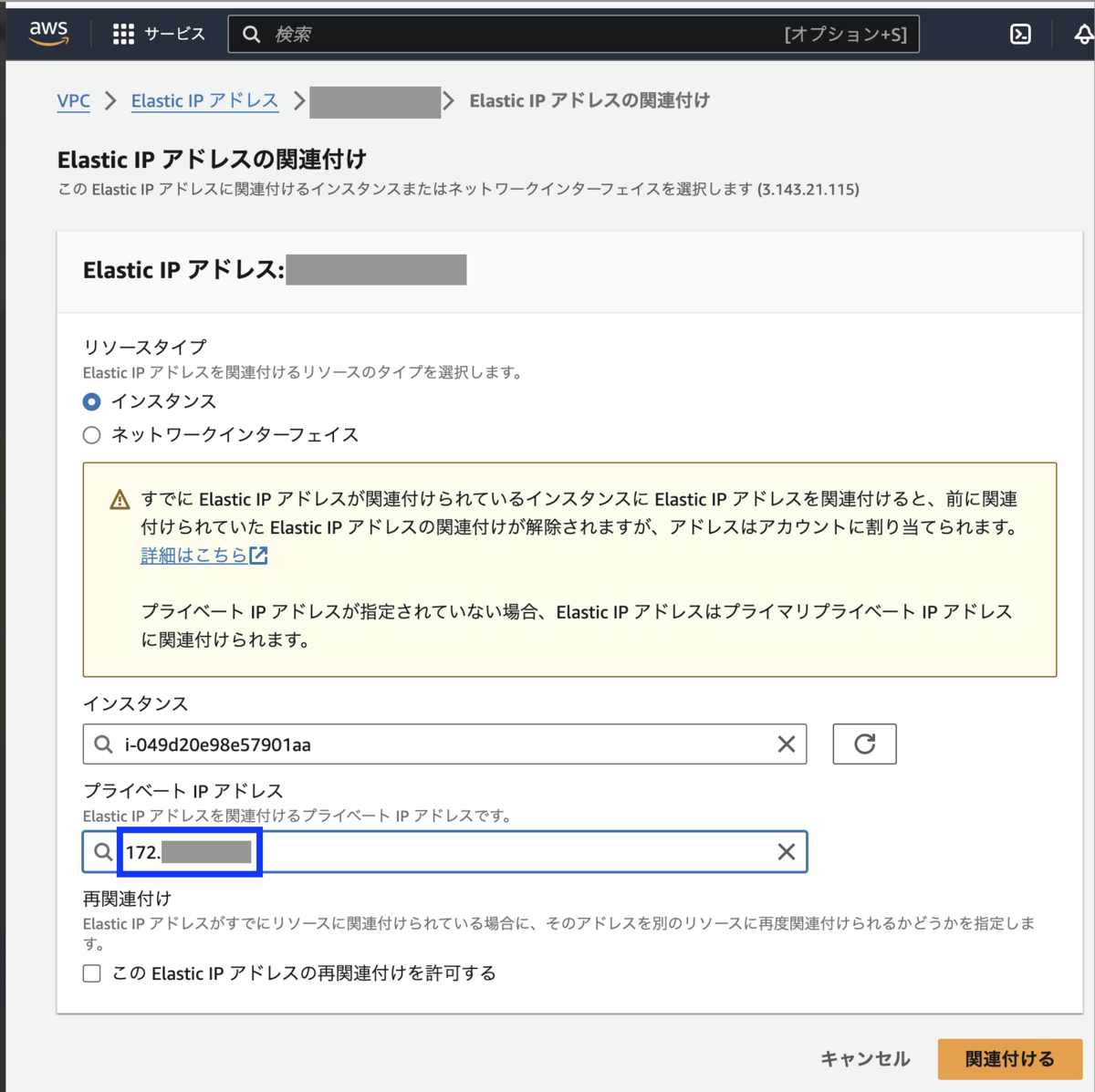Click the magnifier icon in the private IP field
Viewport: 1095px width, 1092px height.
[102, 851]
